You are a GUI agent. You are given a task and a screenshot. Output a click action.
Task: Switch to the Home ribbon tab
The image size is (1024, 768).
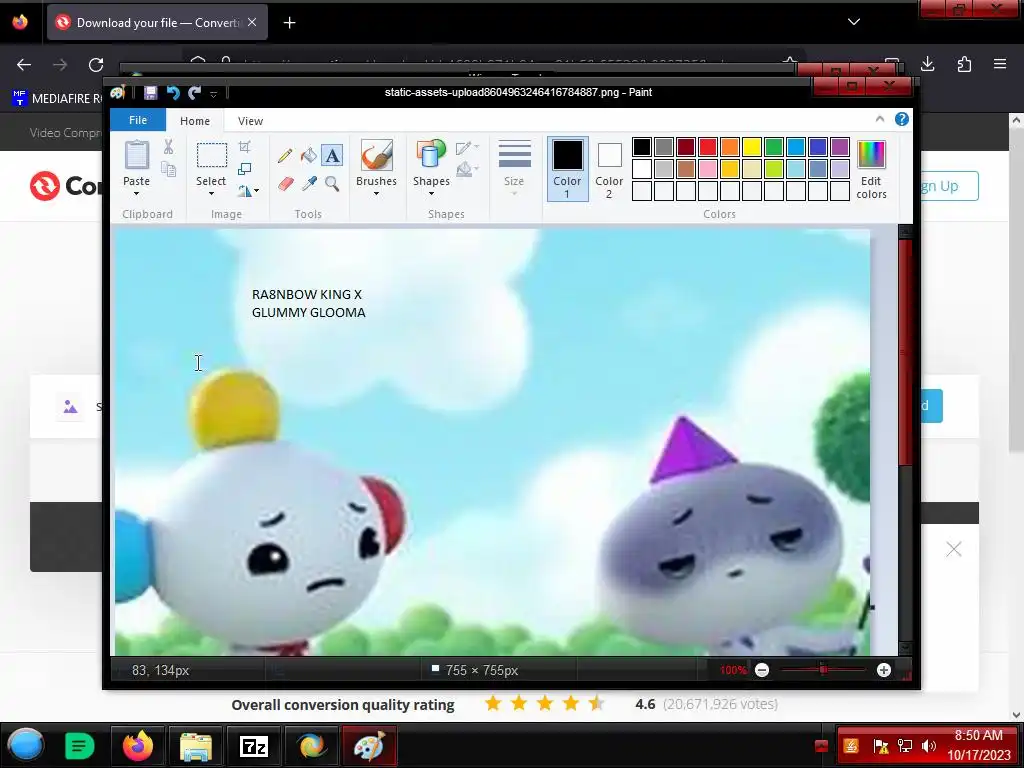[195, 121]
